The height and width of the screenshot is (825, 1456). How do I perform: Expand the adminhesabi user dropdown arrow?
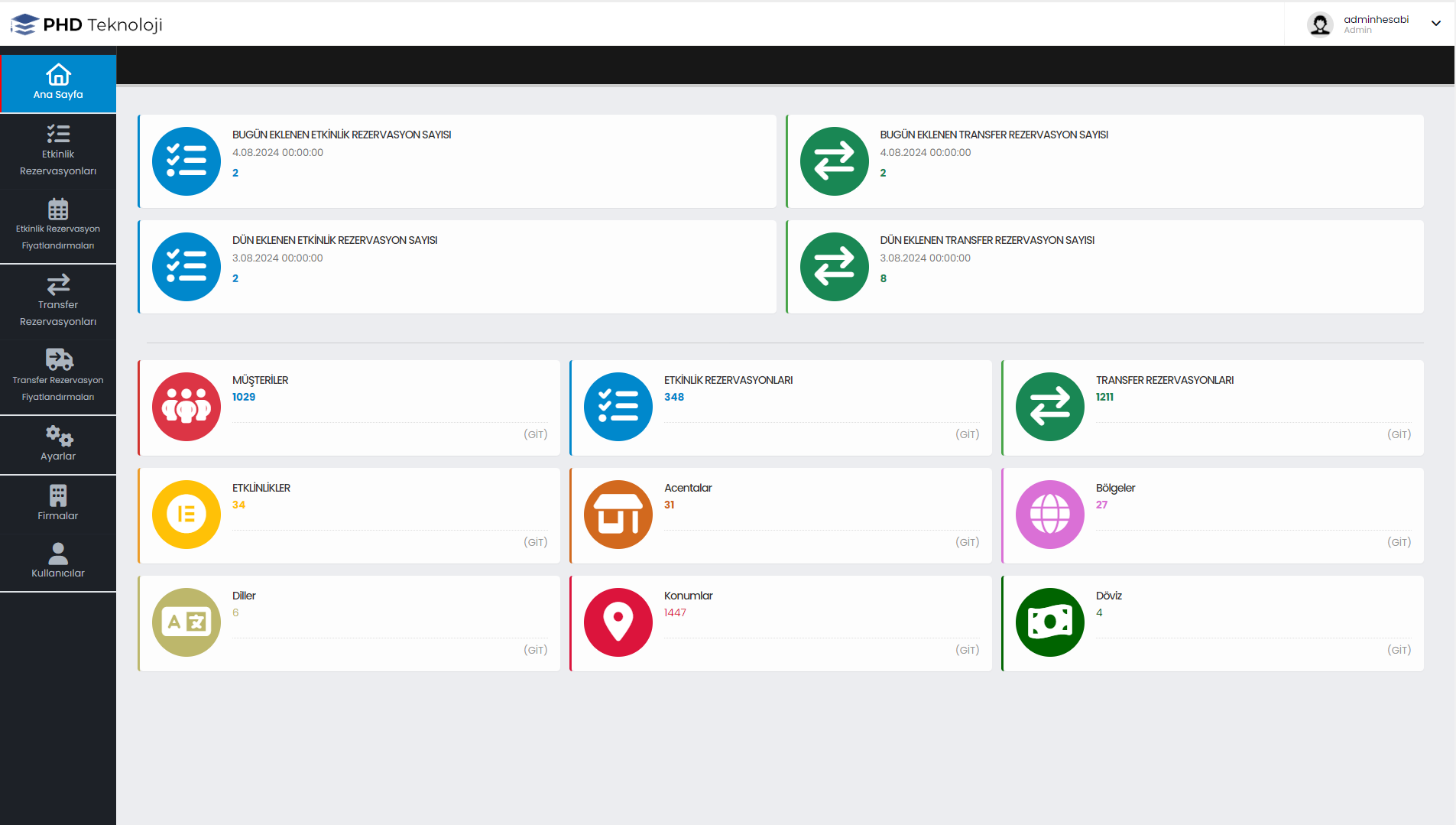click(x=1435, y=24)
